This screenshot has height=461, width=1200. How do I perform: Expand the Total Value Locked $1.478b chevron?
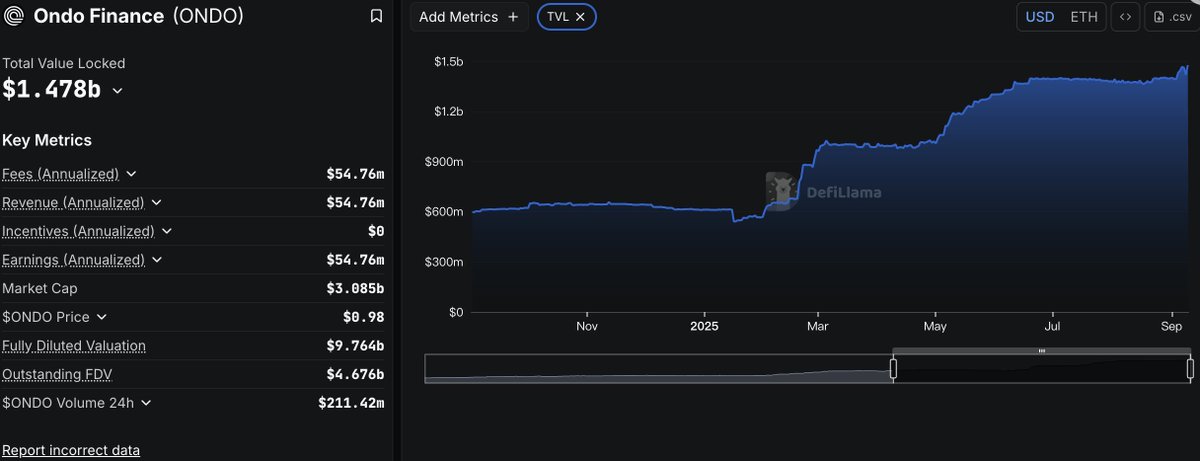[x=117, y=91]
